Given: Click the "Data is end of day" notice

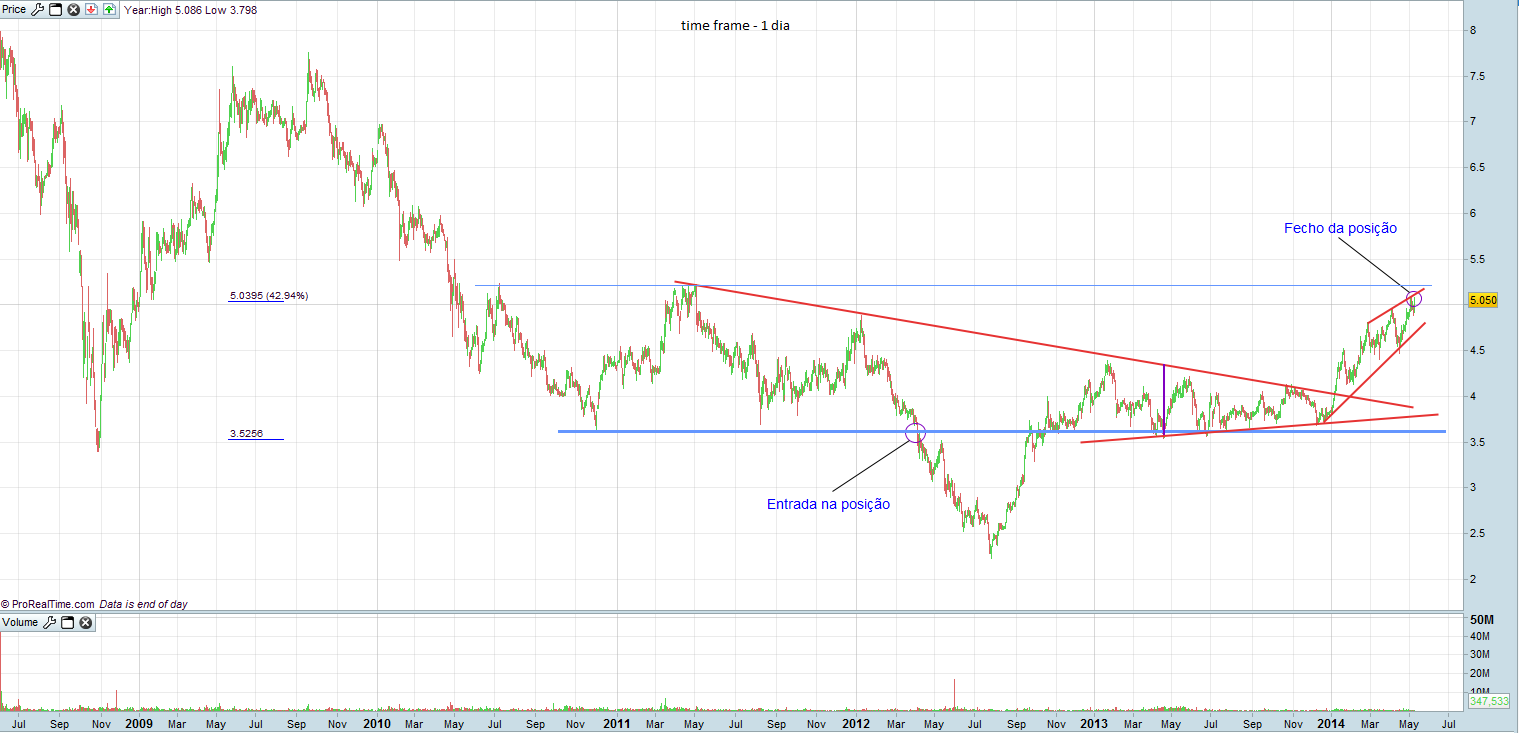Looking at the screenshot, I should (x=144, y=604).
